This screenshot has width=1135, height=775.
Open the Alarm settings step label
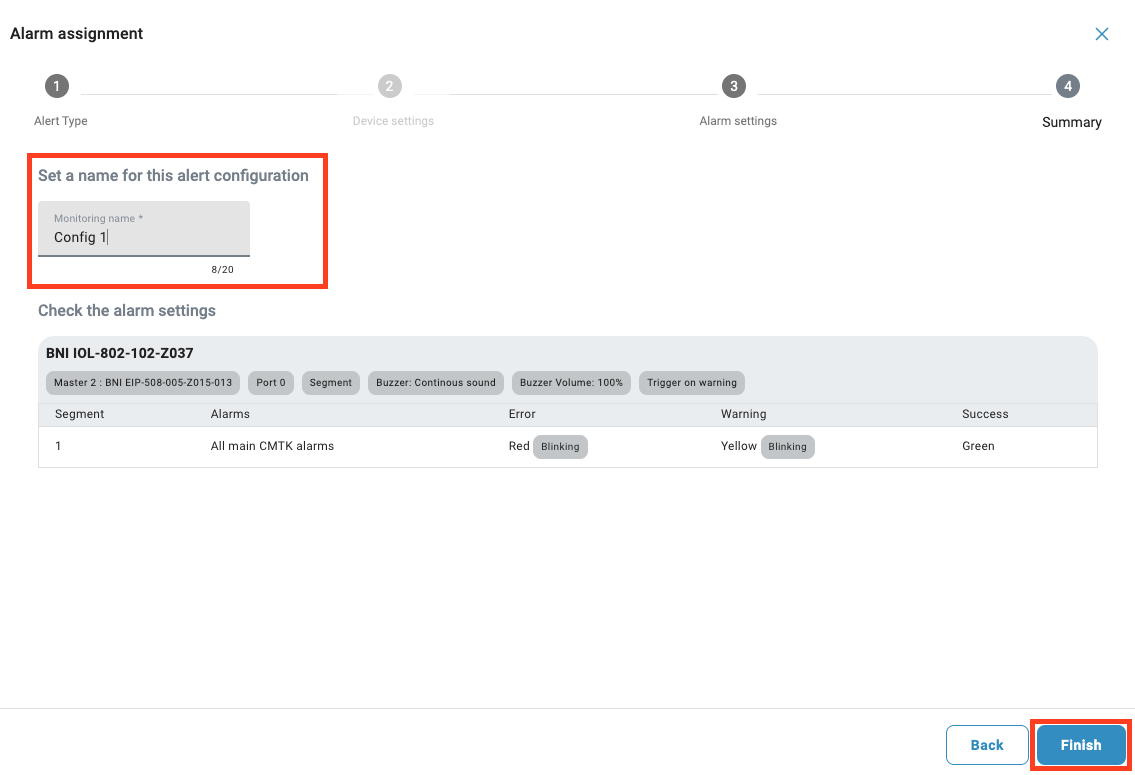click(x=738, y=121)
